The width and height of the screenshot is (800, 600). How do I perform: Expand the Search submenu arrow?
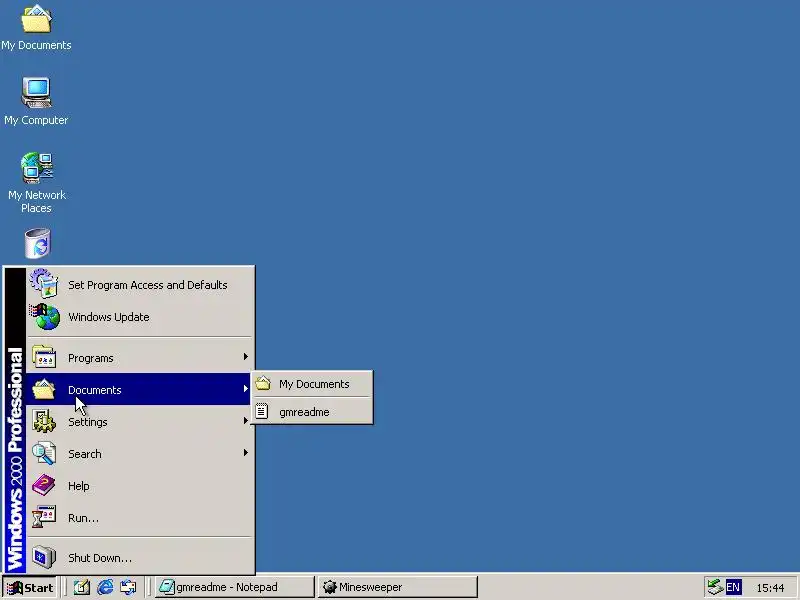245,453
